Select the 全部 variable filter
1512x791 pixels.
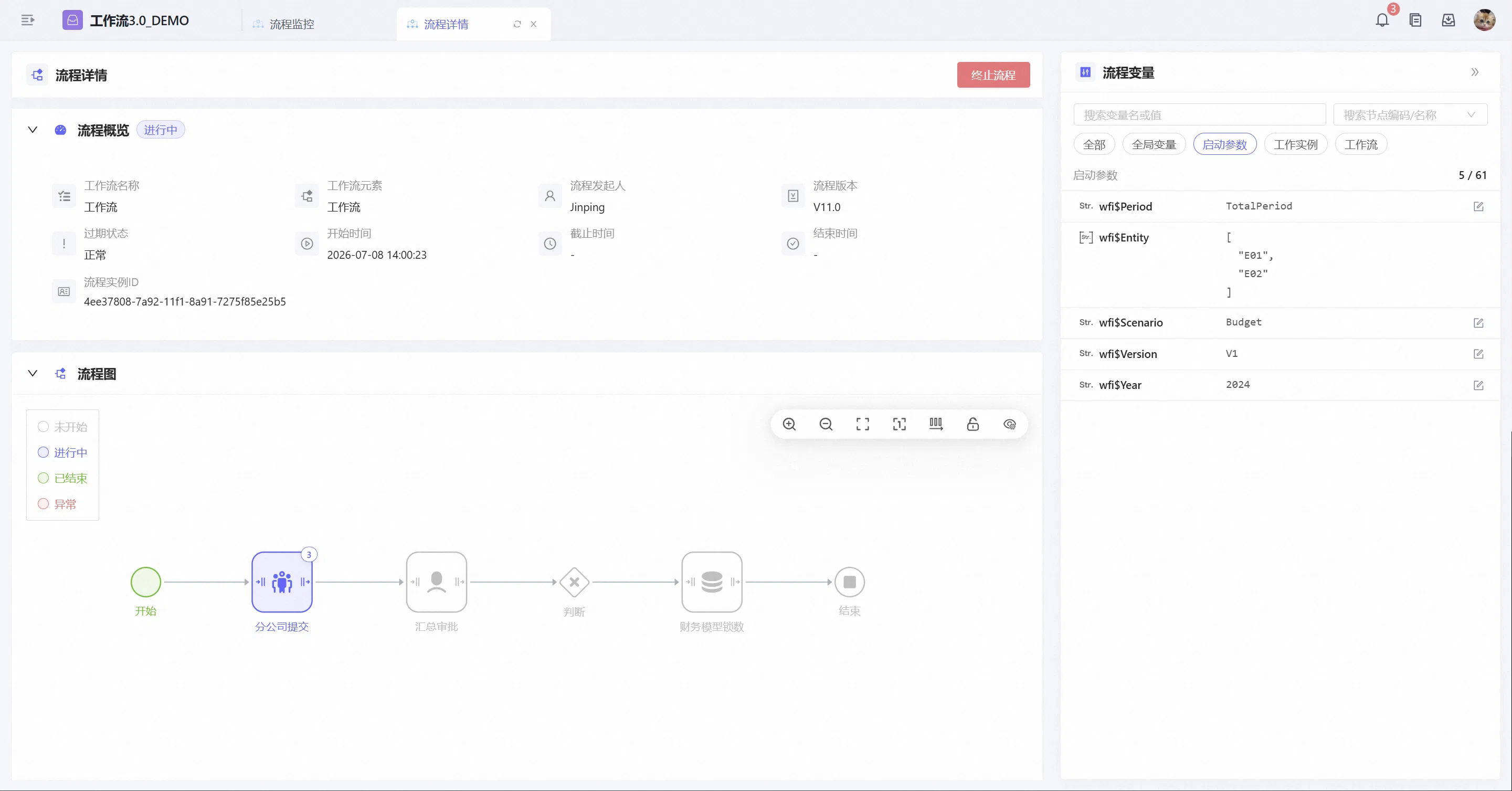1094,144
